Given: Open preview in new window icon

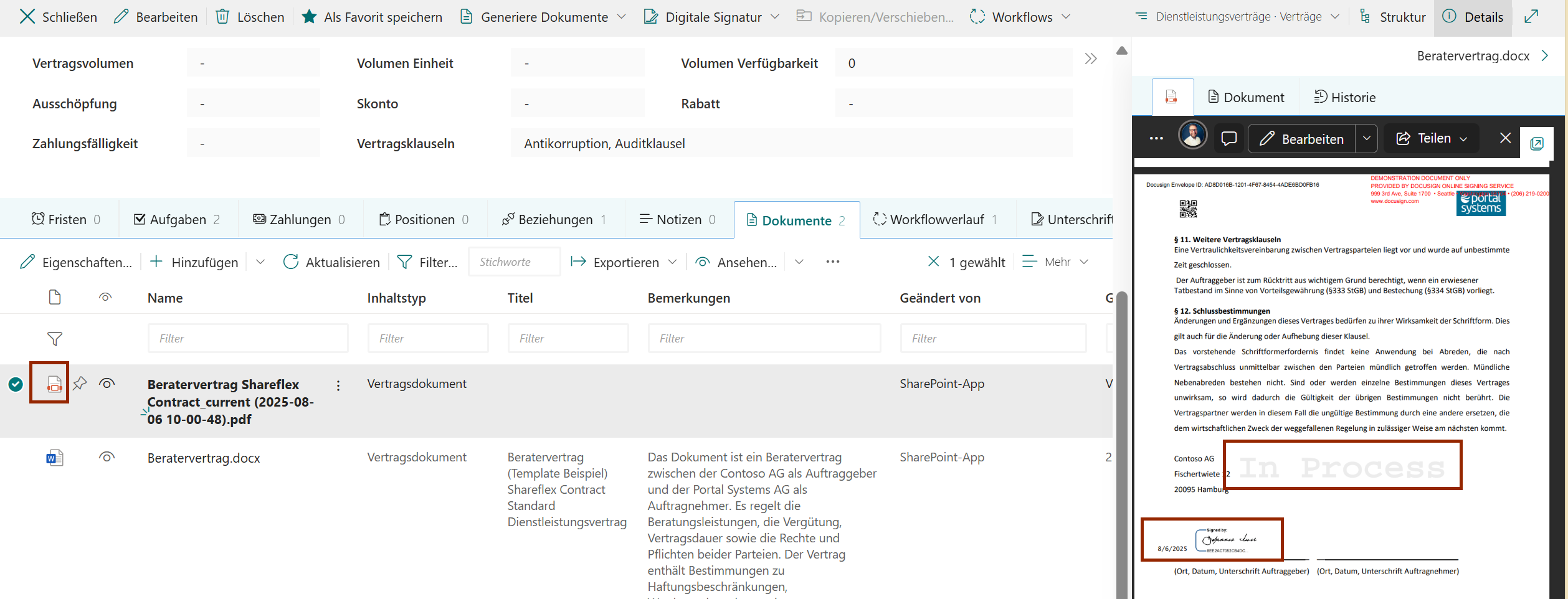Looking at the screenshot, I should (x=1536, y=144).
